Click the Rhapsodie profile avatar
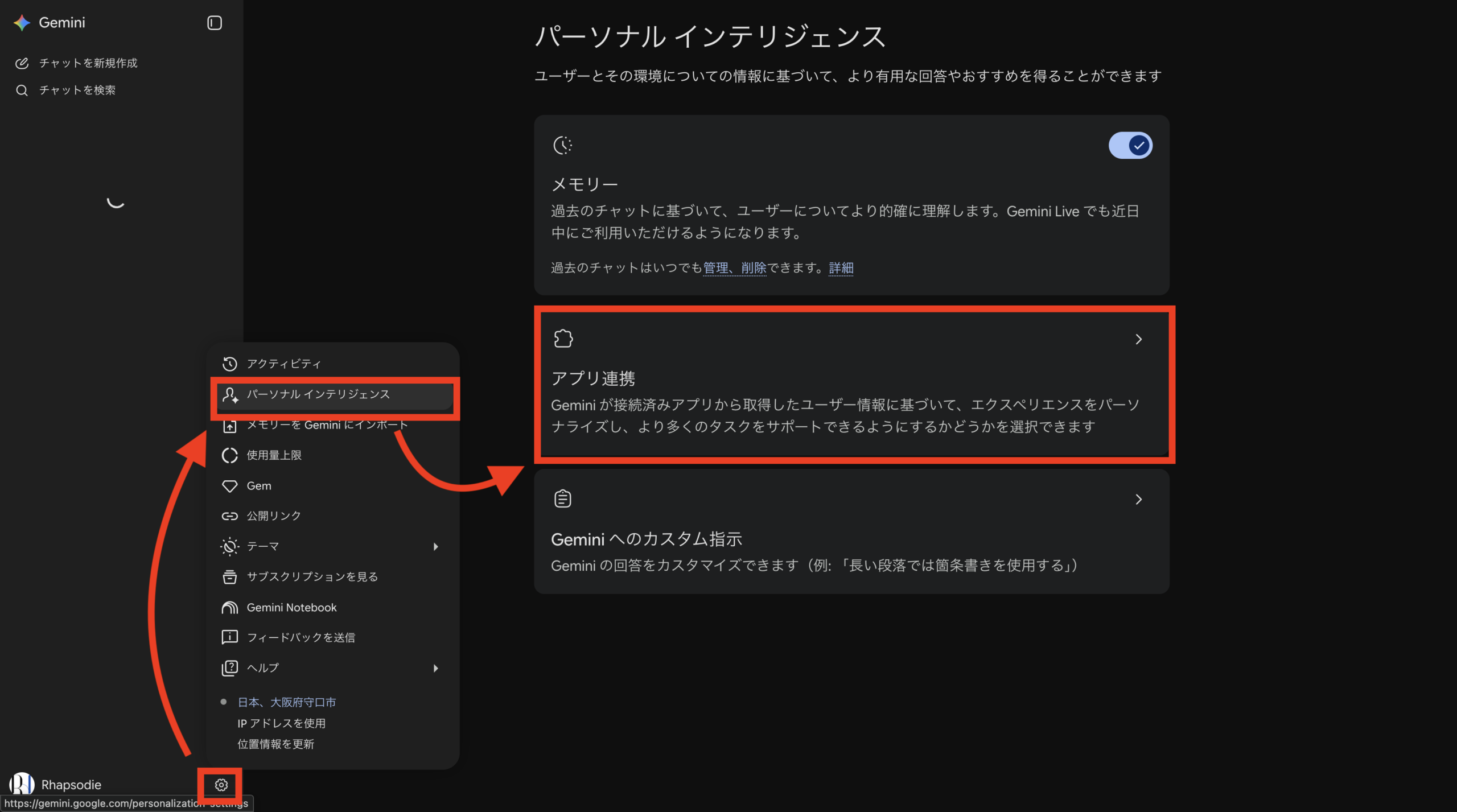Screen dimensions: 1457x812 [x=22, y=785]
